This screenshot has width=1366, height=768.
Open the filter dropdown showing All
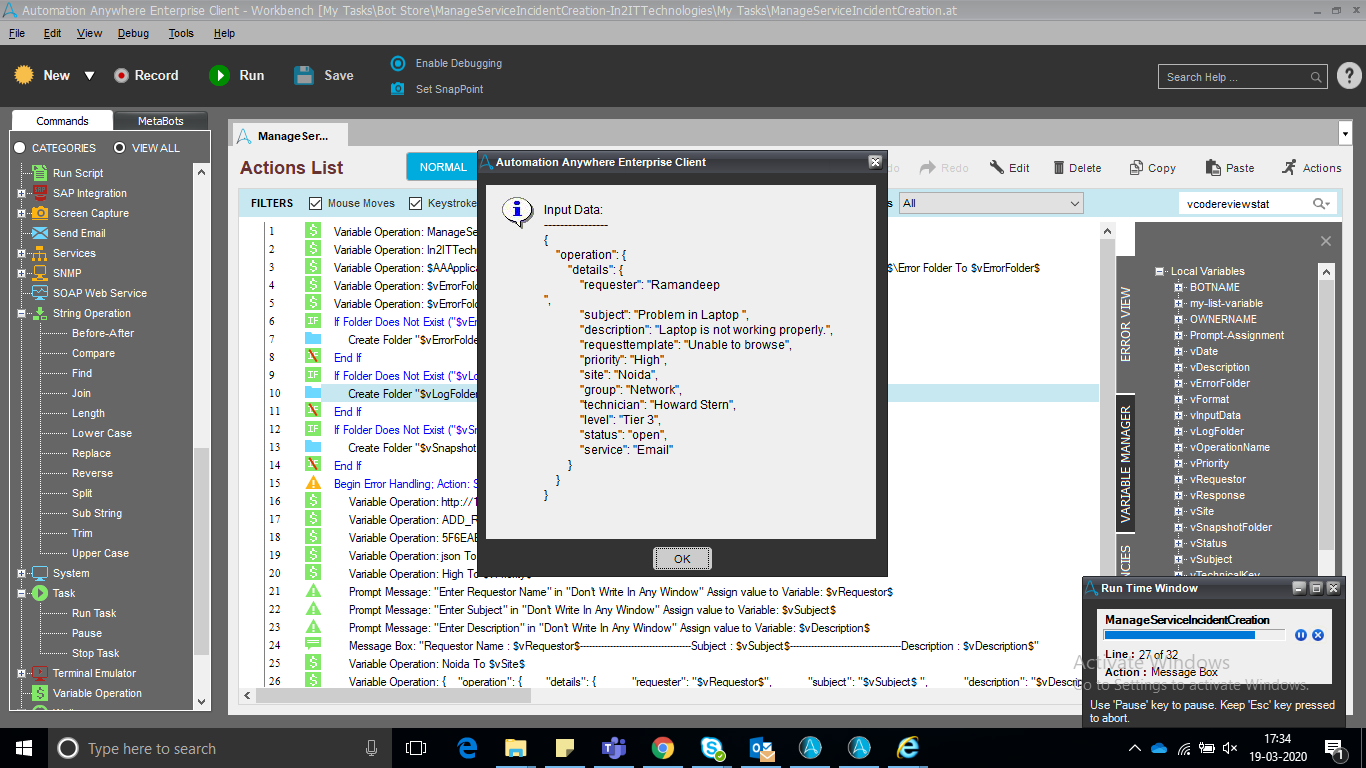tap(991, 203)
